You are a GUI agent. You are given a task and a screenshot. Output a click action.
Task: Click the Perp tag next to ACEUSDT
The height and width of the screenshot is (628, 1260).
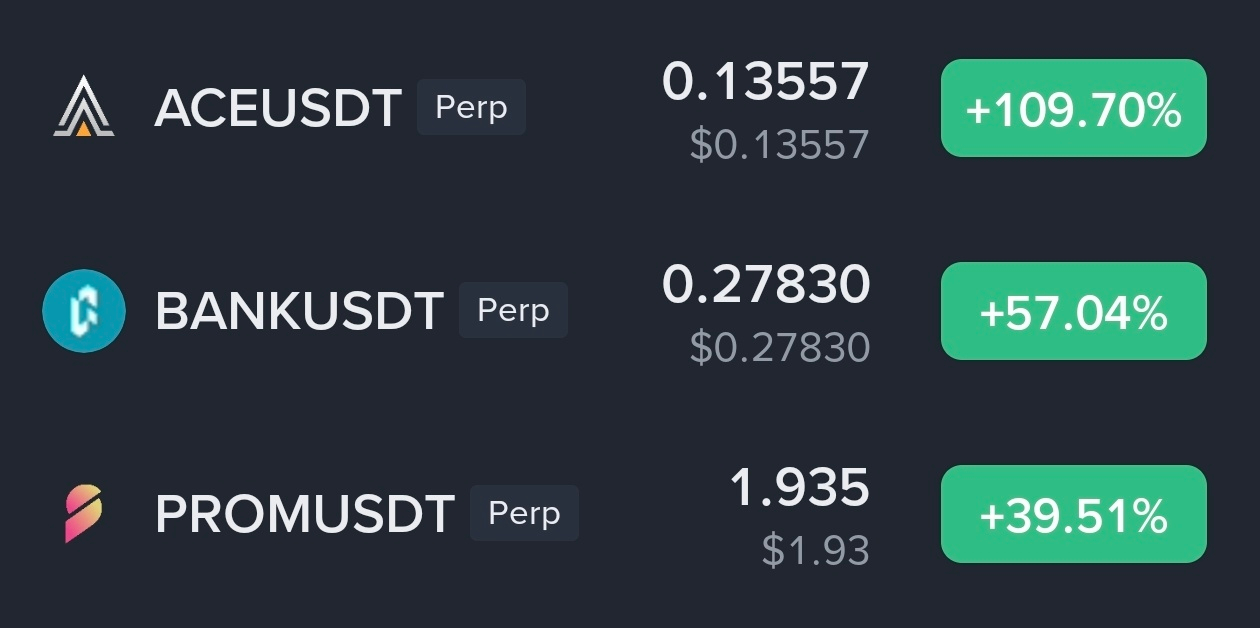(x=471, y=107)
